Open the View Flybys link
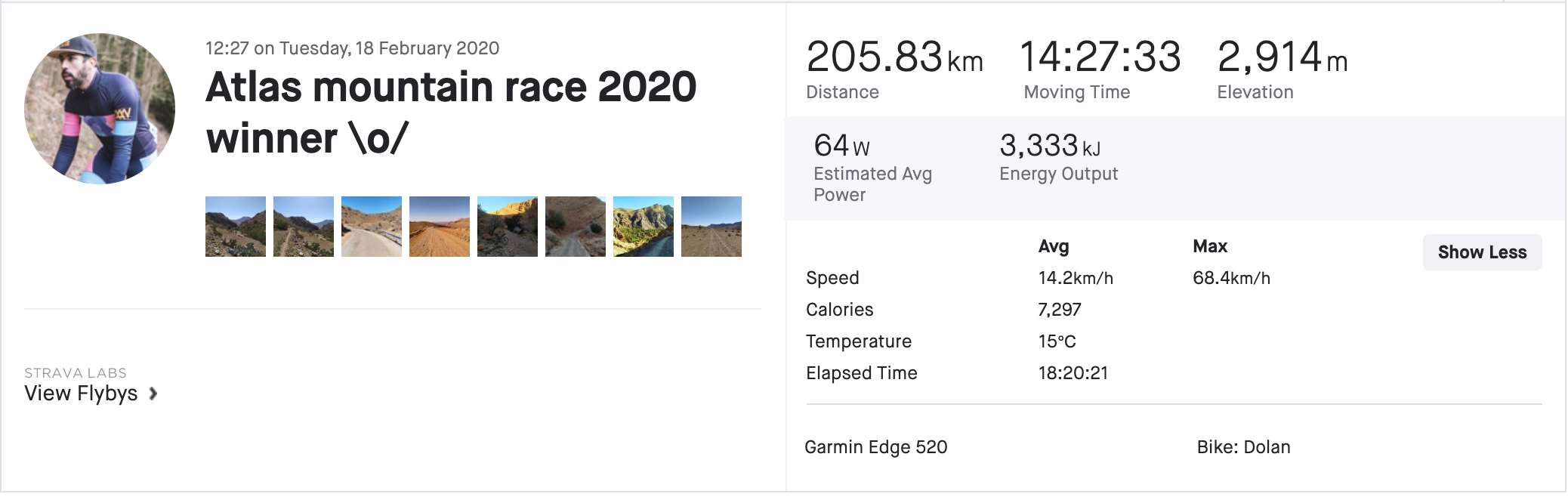This screenshot has width=1568, height=497. tap(81, 394)
